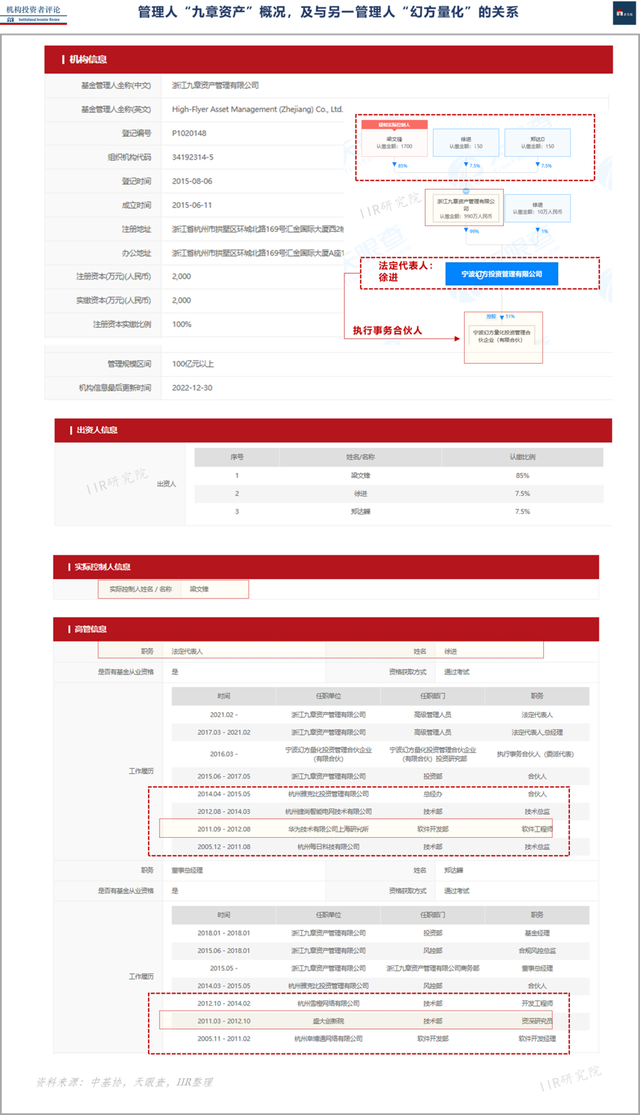Click the 姓名/名称 column header in investor table
Image resolution: width=640 pixels, height=1115 pixels.
(x=361, y=457)
